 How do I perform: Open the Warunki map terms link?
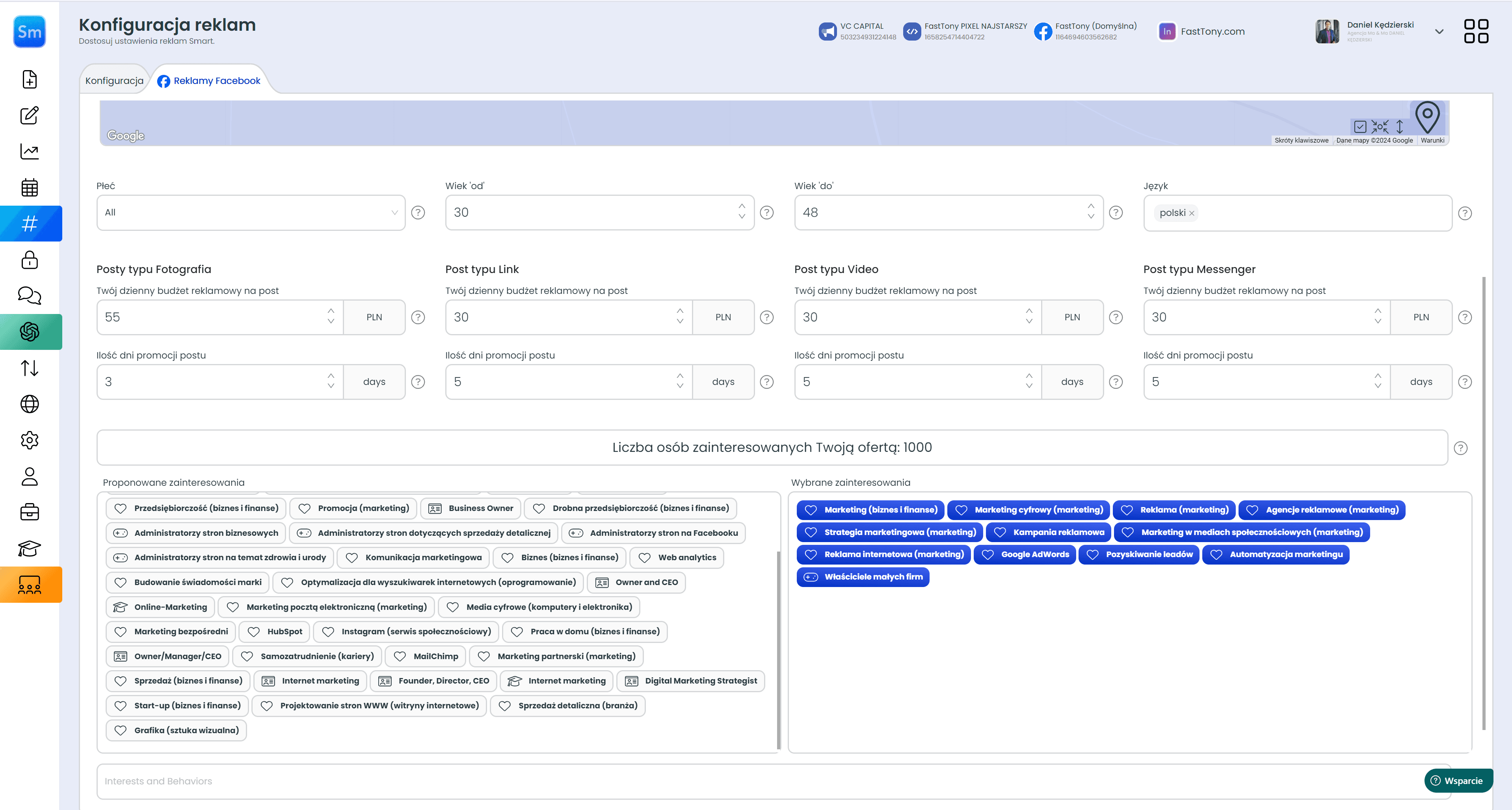[1432, 141]
